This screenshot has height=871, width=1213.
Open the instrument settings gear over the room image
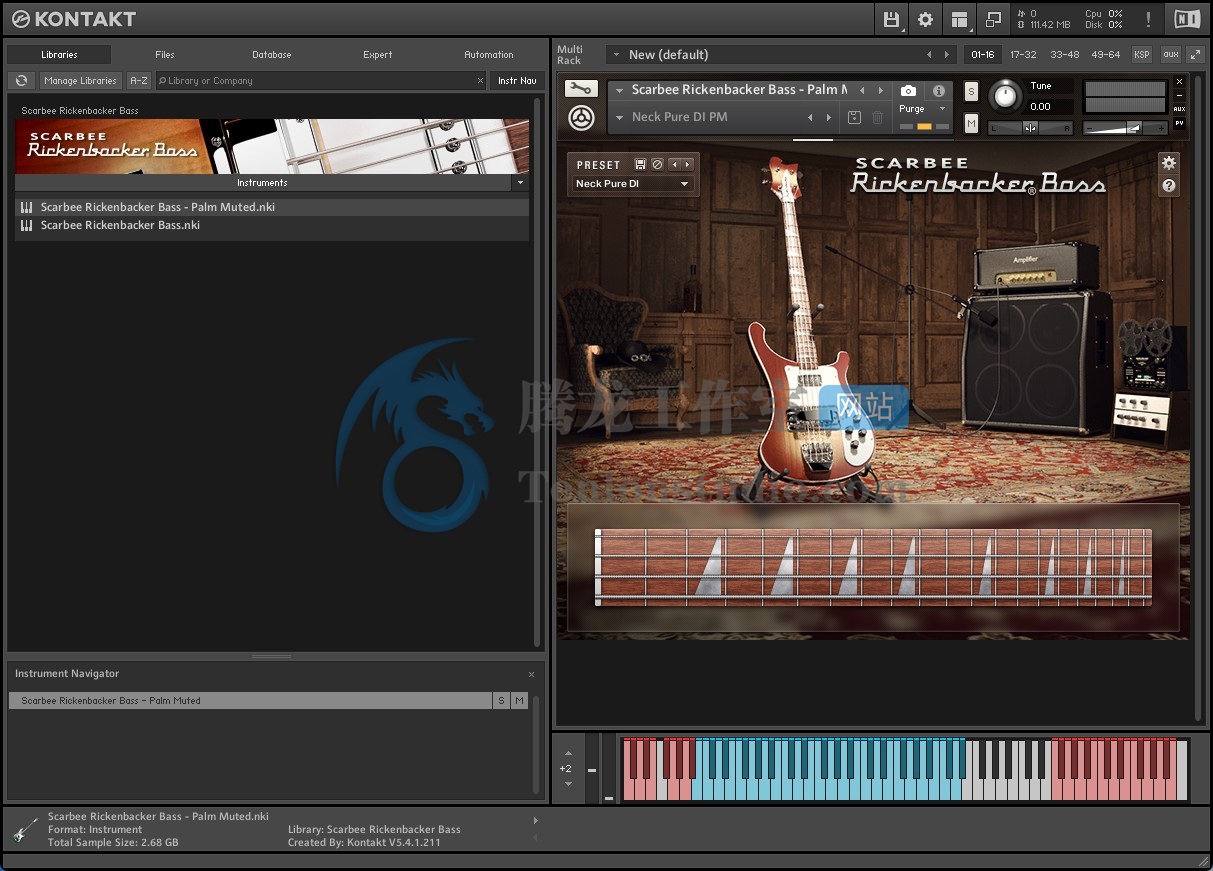1168,163
